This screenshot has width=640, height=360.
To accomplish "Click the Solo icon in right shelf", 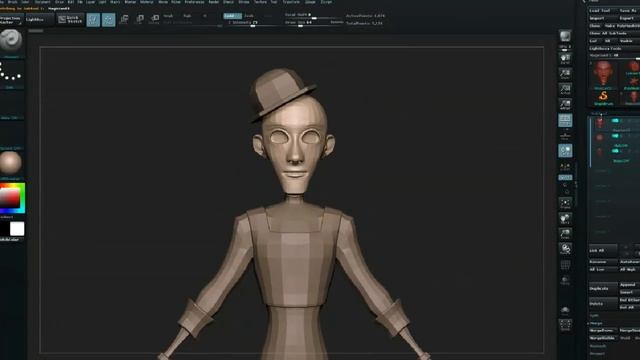I will click(565, 311).
